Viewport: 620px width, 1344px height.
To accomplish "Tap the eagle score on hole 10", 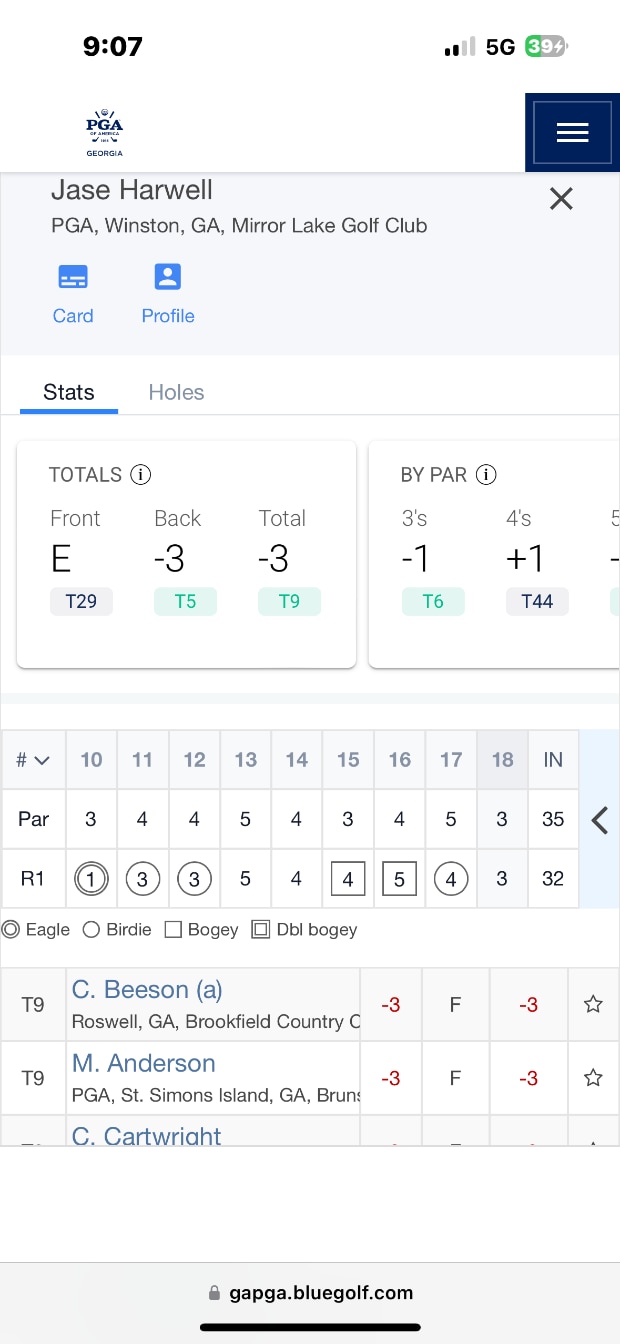I will (x=91, y=879).
